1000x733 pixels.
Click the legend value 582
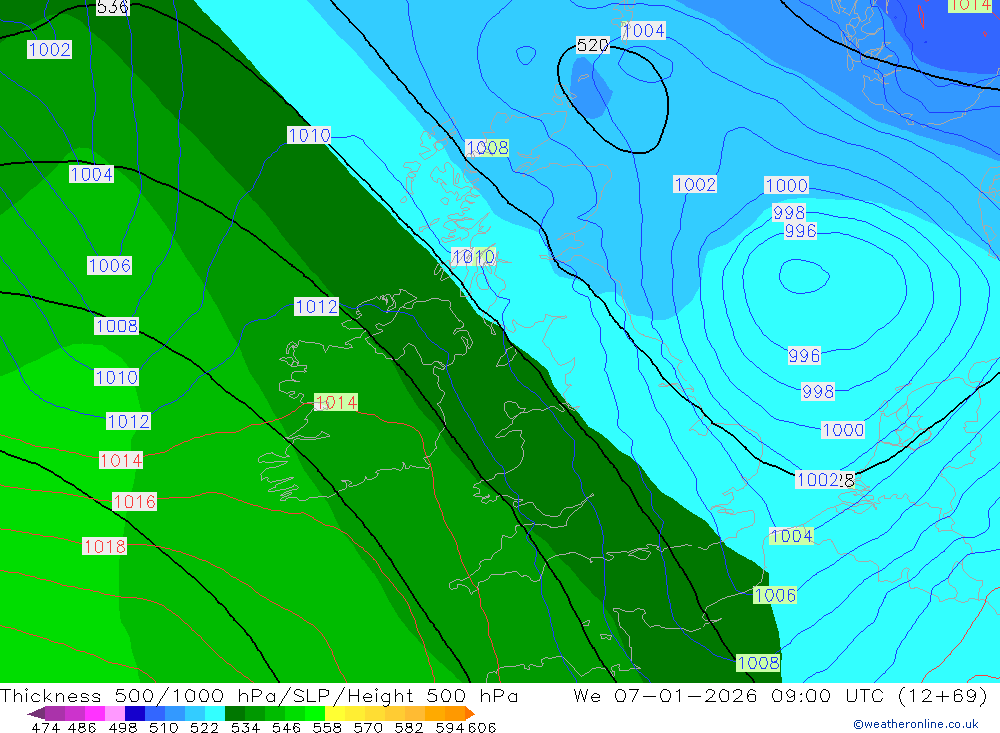point(408,727)
